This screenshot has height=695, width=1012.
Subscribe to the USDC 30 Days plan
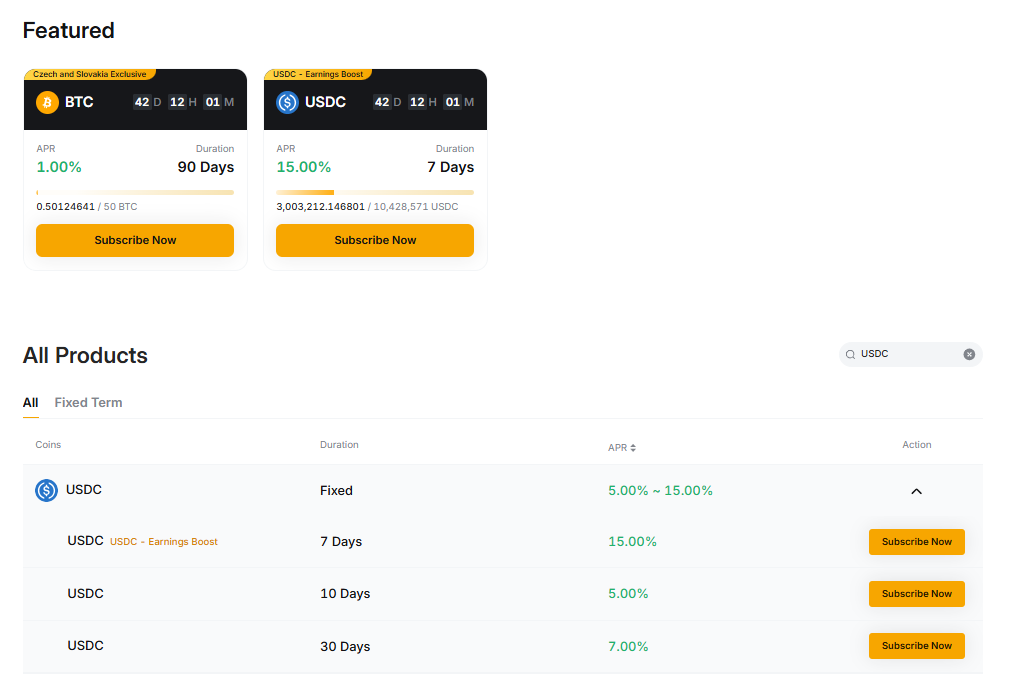click(916, 646)
